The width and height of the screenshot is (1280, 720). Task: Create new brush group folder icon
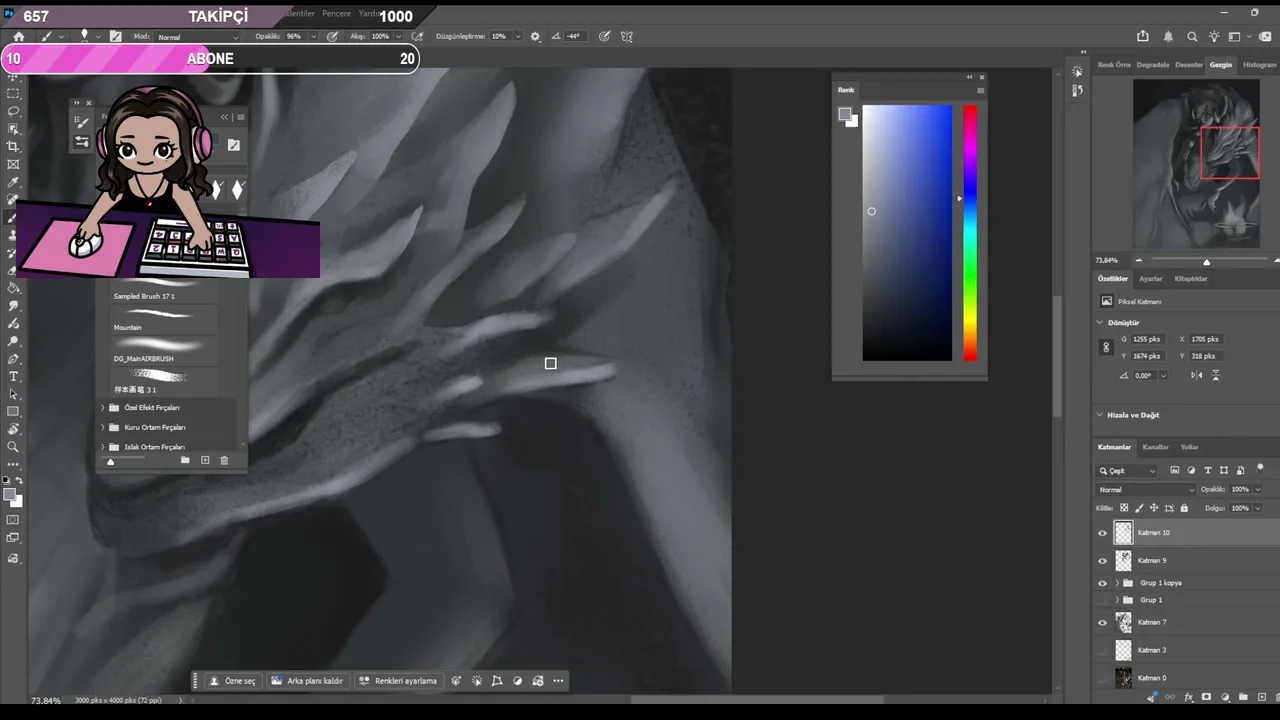[185, 460]
